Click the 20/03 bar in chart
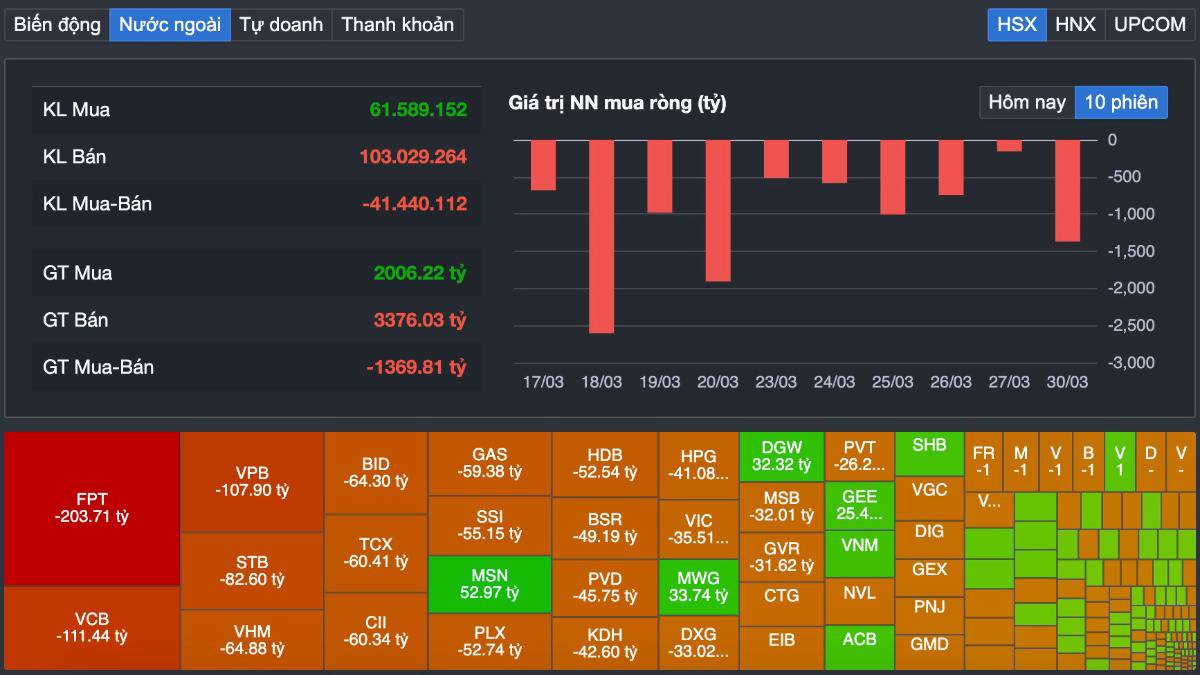The height and width of the screenshot is (675, 1200). [x=718, y=211]
